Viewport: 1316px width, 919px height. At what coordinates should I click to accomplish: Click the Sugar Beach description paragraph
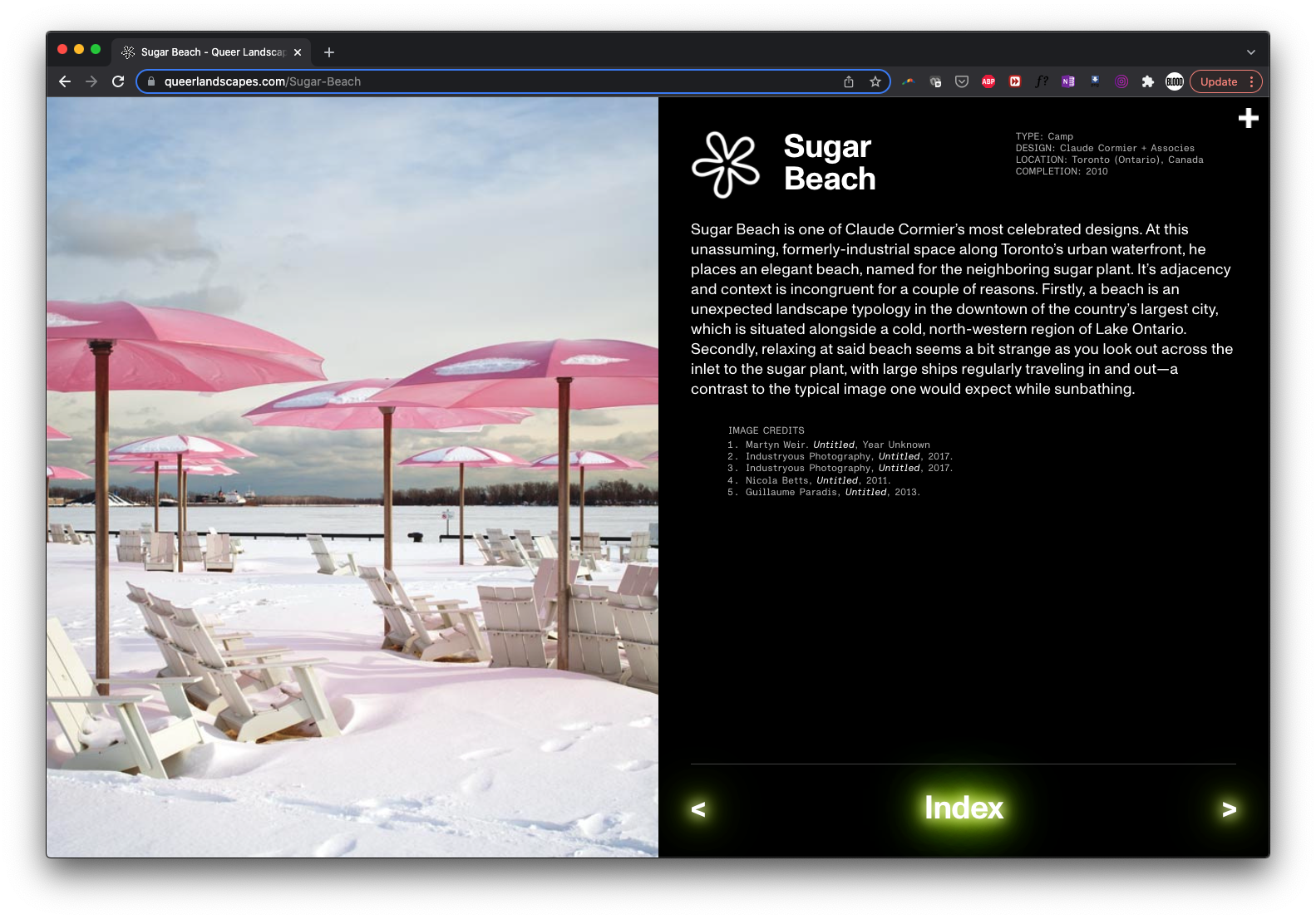pyautogui.click(x=962, y=309)
